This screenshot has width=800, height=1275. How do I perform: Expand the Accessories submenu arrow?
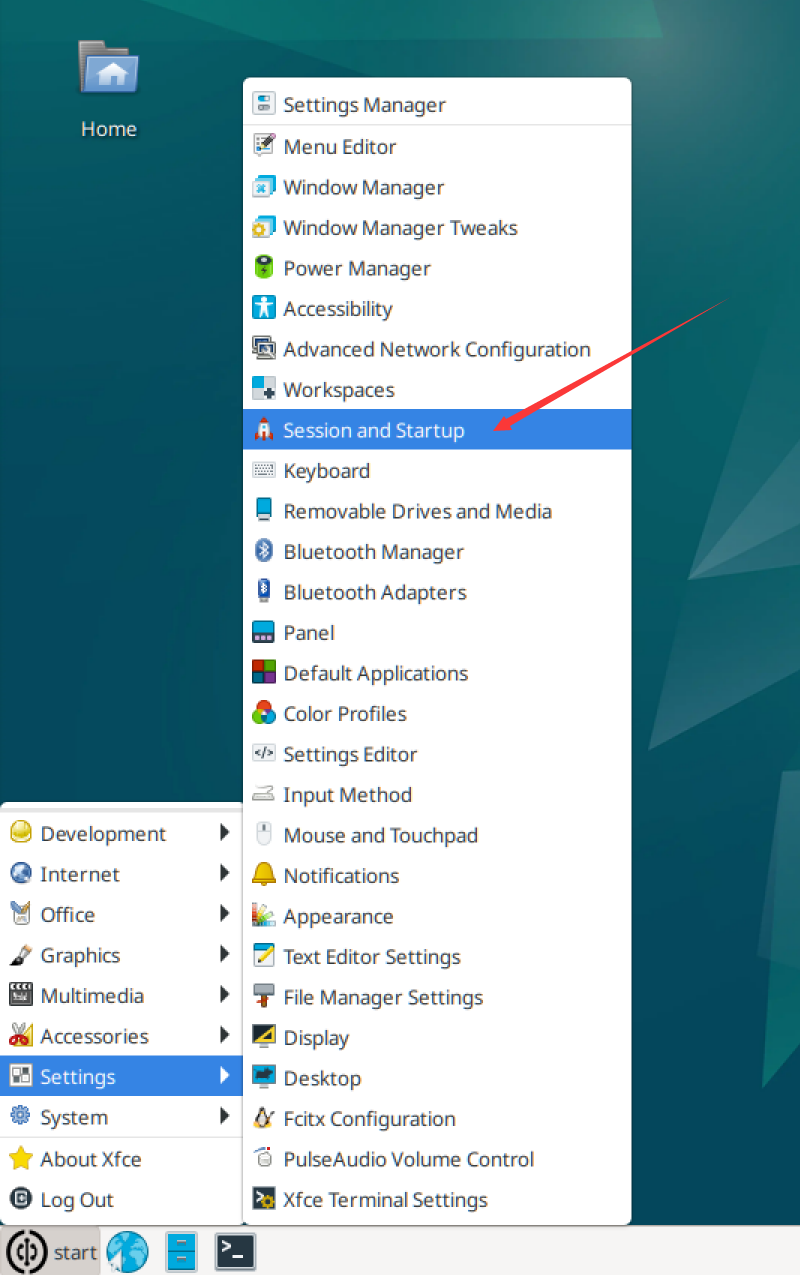[225, 1036]
